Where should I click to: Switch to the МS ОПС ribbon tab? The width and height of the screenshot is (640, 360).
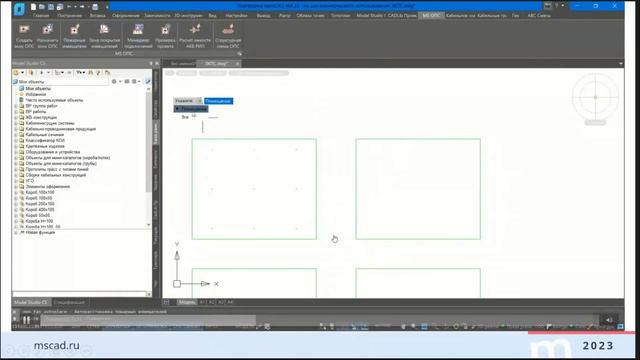431,16
